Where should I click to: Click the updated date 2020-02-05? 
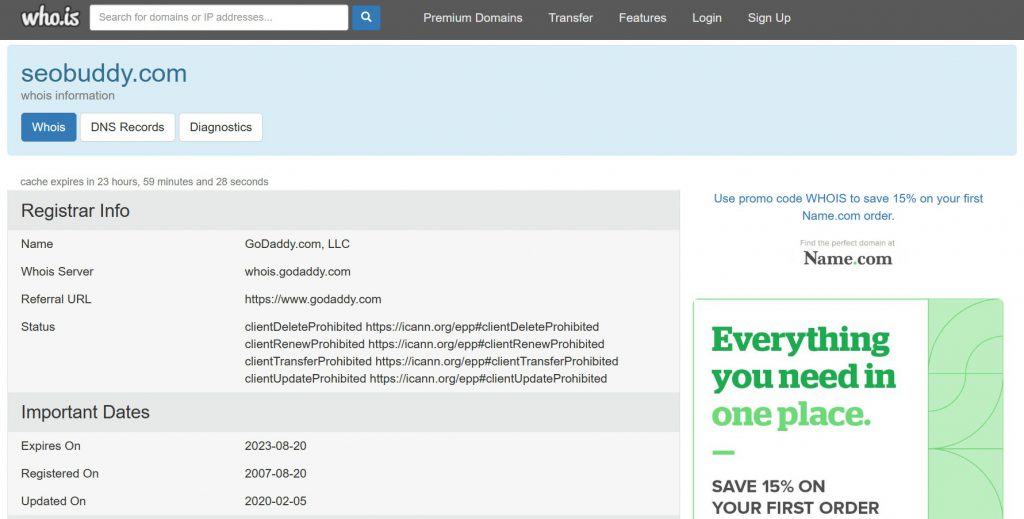(x=276, y=501)
